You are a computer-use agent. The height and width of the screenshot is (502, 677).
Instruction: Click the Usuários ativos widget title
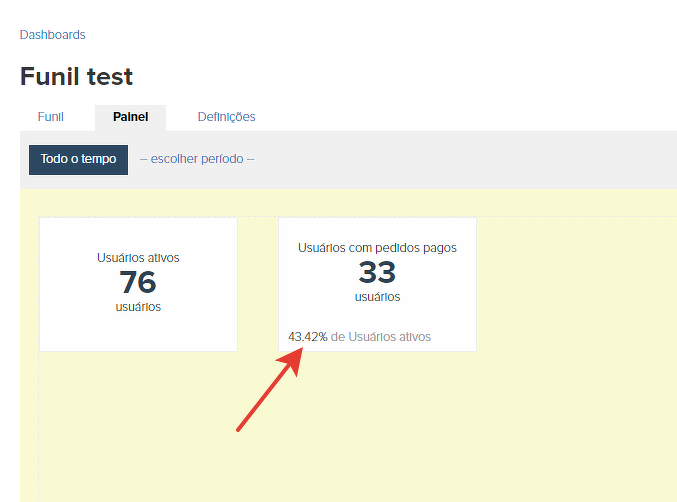tap(138, 258)
